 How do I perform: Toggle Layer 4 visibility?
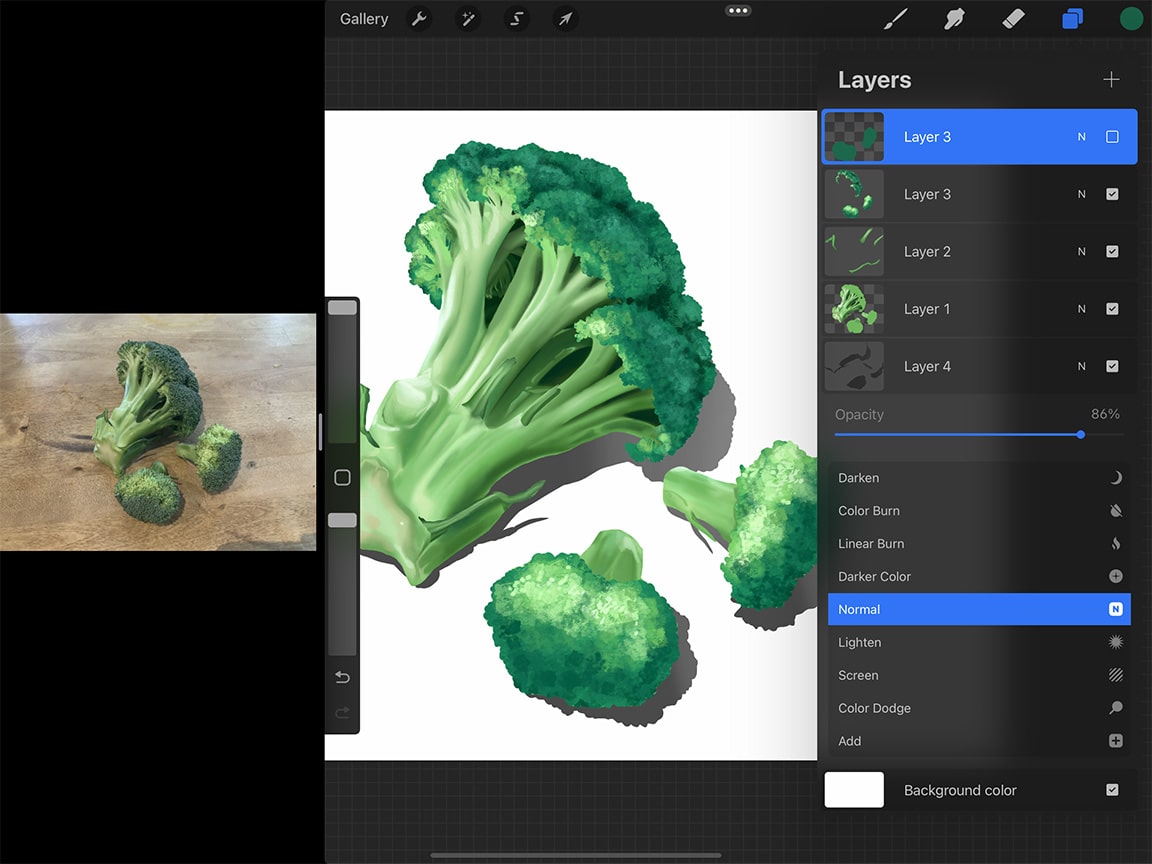coord(1112,366)
